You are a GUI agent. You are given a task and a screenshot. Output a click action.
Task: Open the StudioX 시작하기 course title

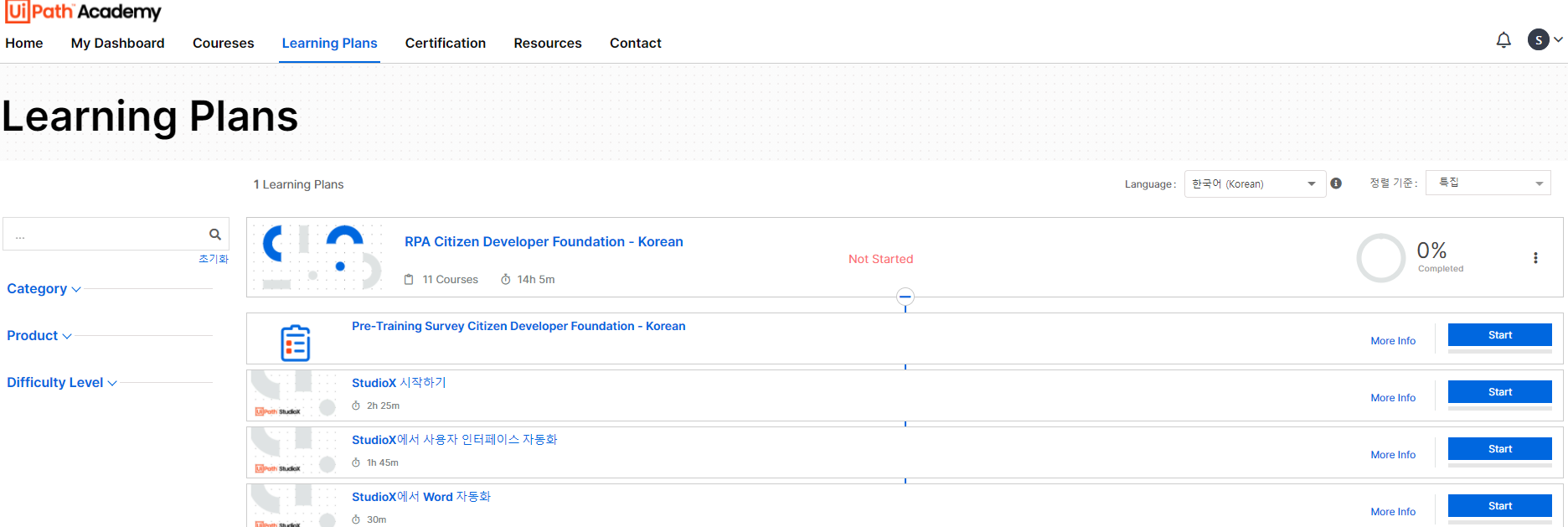click(x=399, y=383)
